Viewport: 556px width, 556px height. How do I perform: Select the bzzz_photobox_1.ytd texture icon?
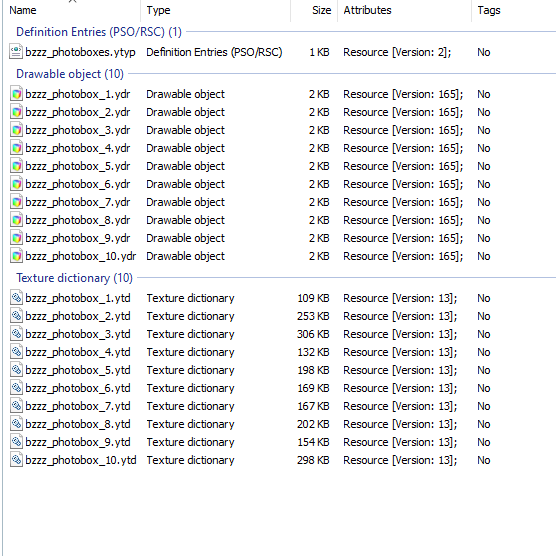(x=16, y=298)
